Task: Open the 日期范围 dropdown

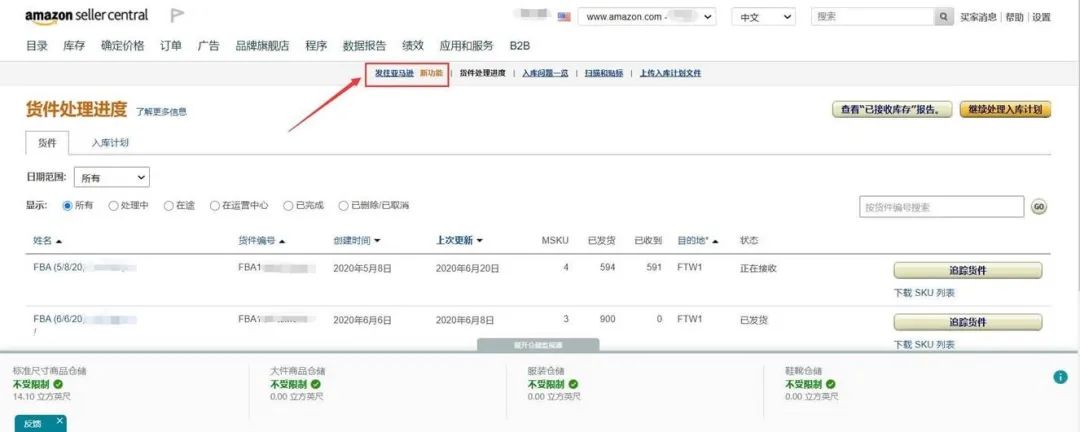Action: click(112, 178)
